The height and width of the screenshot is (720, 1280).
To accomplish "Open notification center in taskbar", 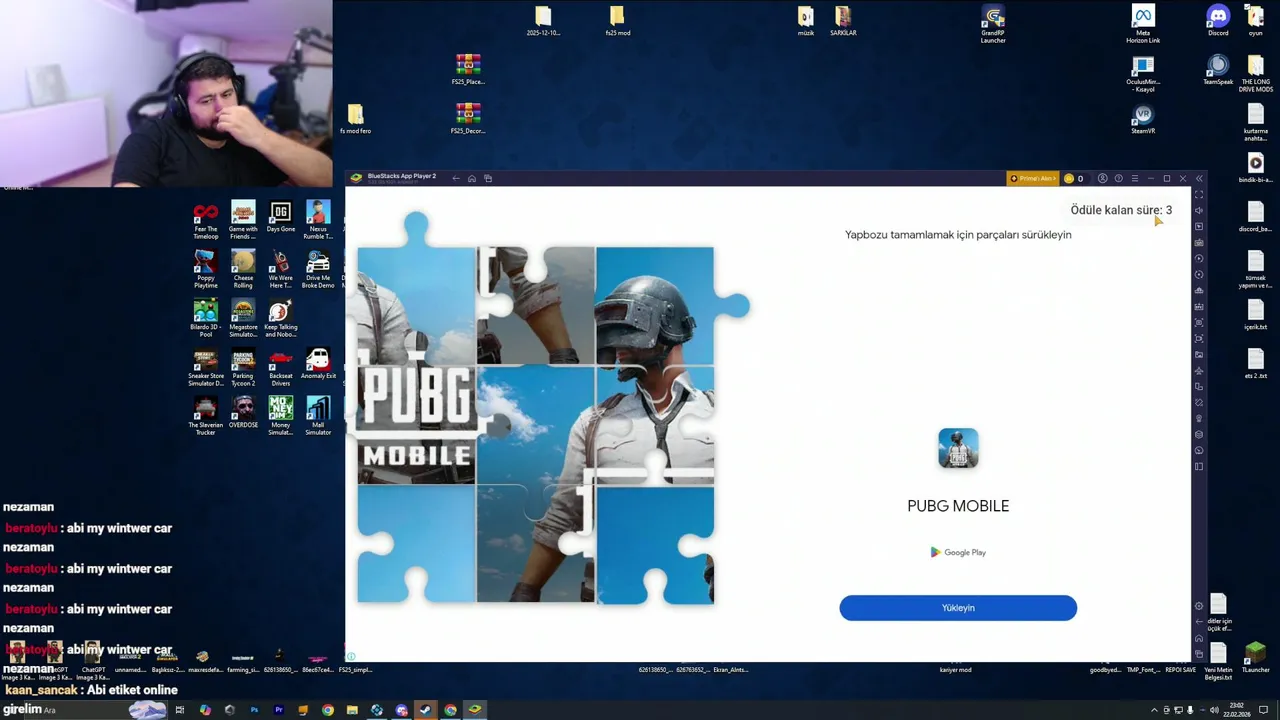I will click(x=1264, y=710).
